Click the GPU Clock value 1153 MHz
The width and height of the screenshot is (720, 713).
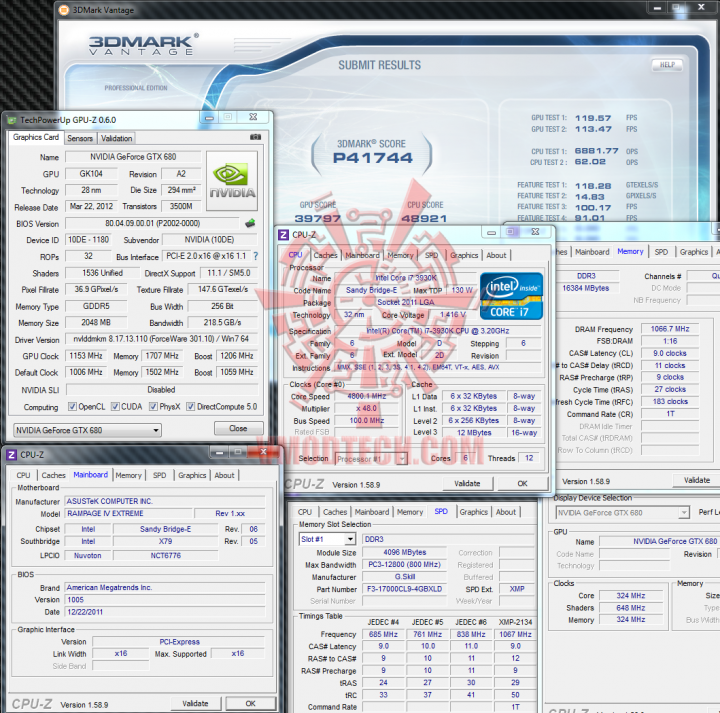86,356
